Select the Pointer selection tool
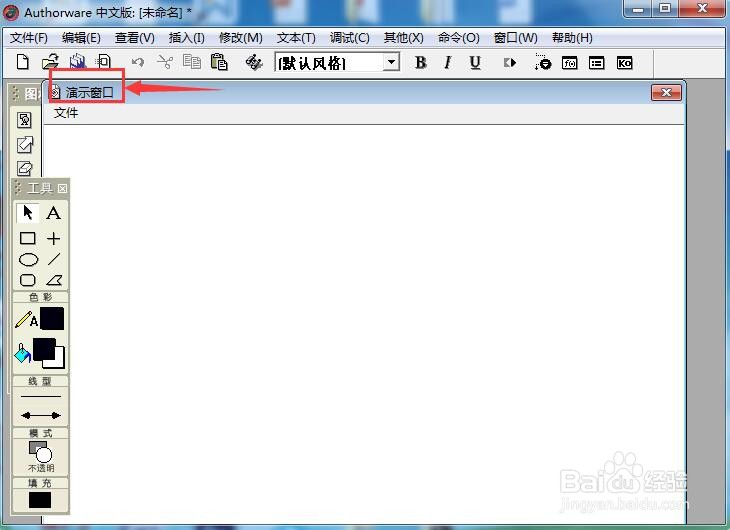730x530 pixels. coord(27,213)
